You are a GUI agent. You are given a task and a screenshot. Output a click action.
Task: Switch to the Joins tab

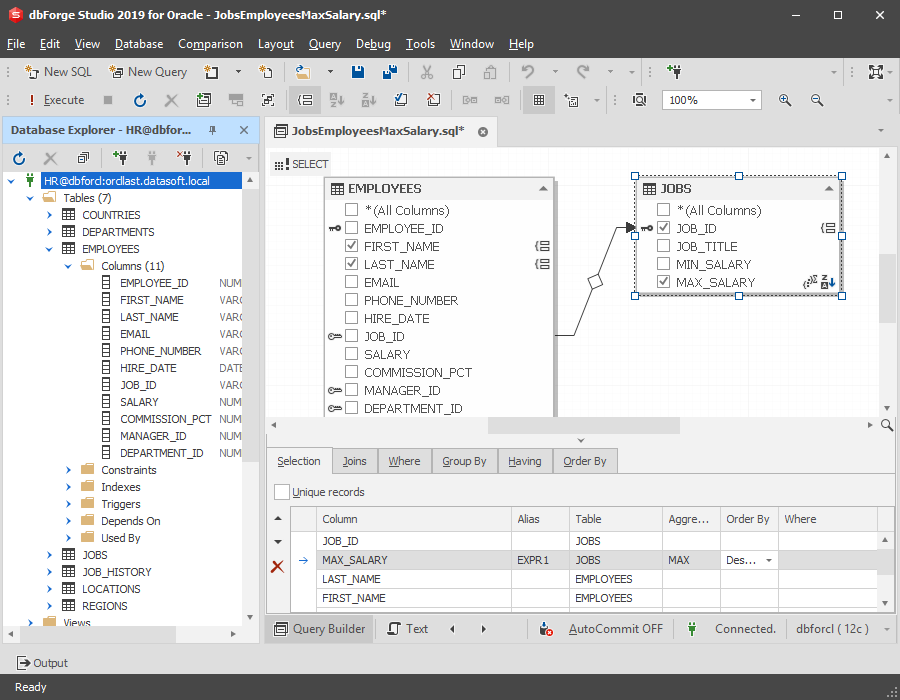[354, 461]
